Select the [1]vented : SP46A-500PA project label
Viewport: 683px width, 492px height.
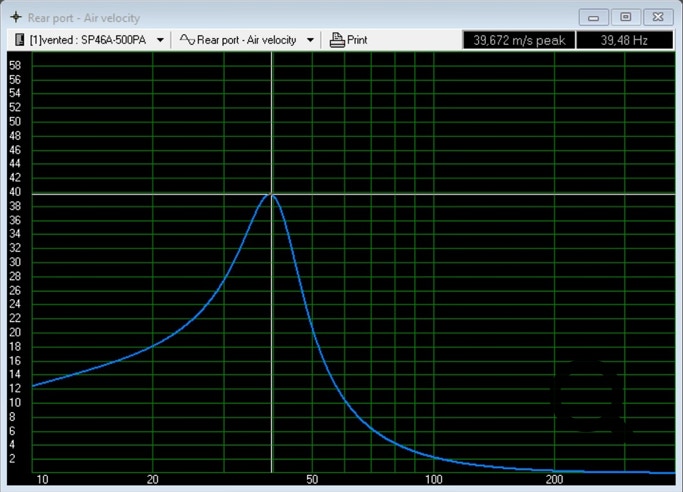coord(88,40)
